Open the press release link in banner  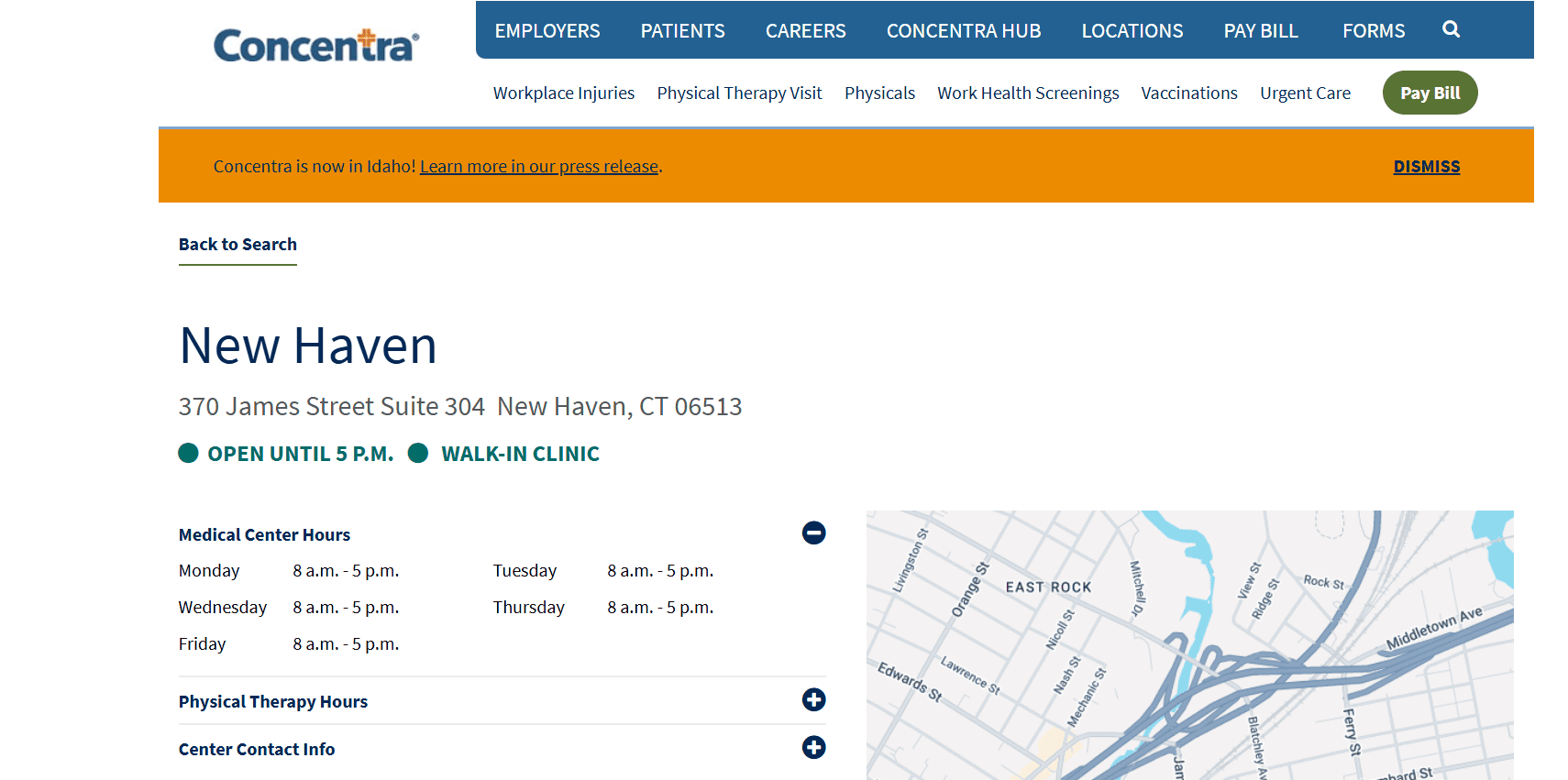point(539,167)
